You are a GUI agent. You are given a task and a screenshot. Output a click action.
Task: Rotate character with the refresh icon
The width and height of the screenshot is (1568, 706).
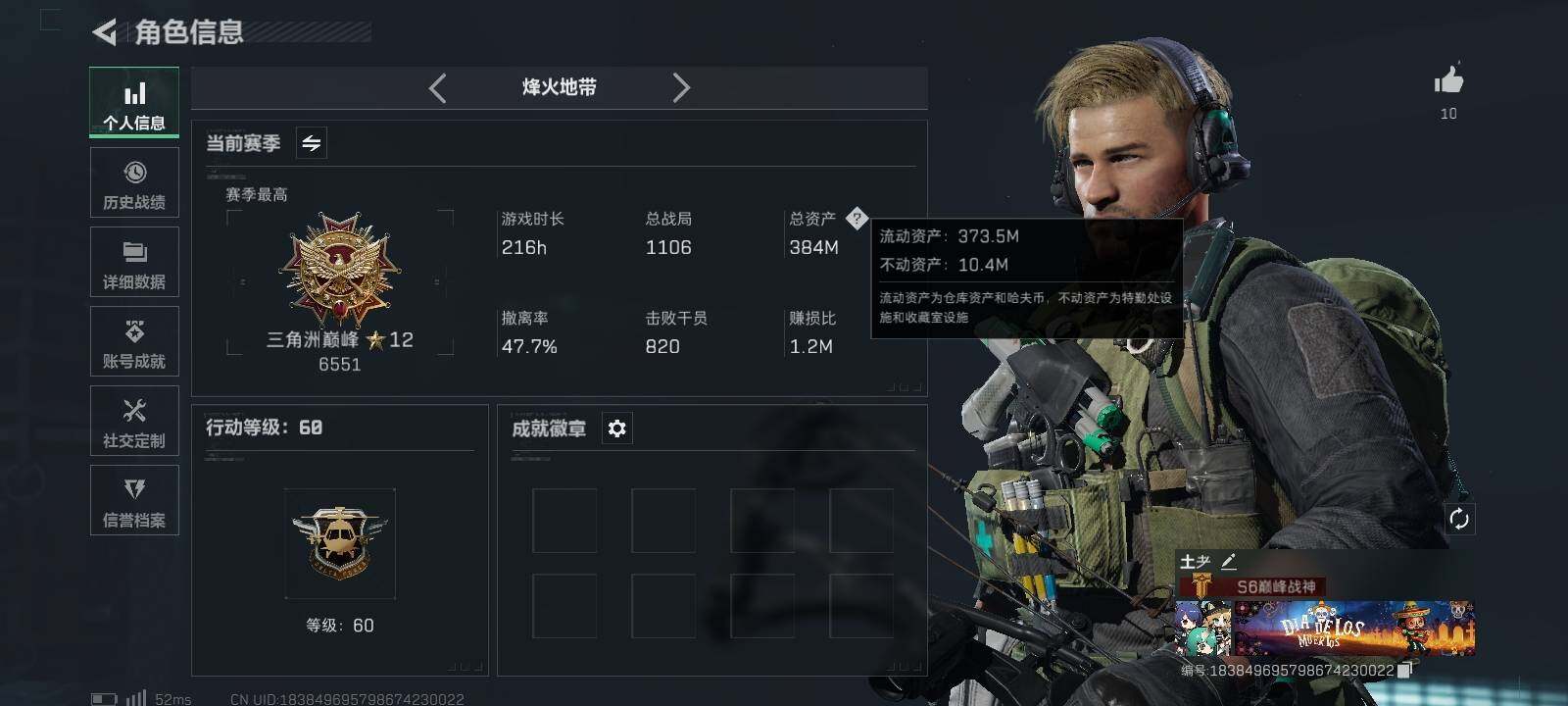tap(1459, 519)
